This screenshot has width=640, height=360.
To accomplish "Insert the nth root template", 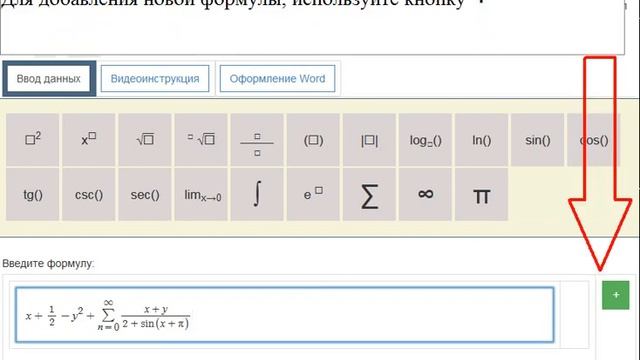I will pyautogui.click(x=201, y=140).
